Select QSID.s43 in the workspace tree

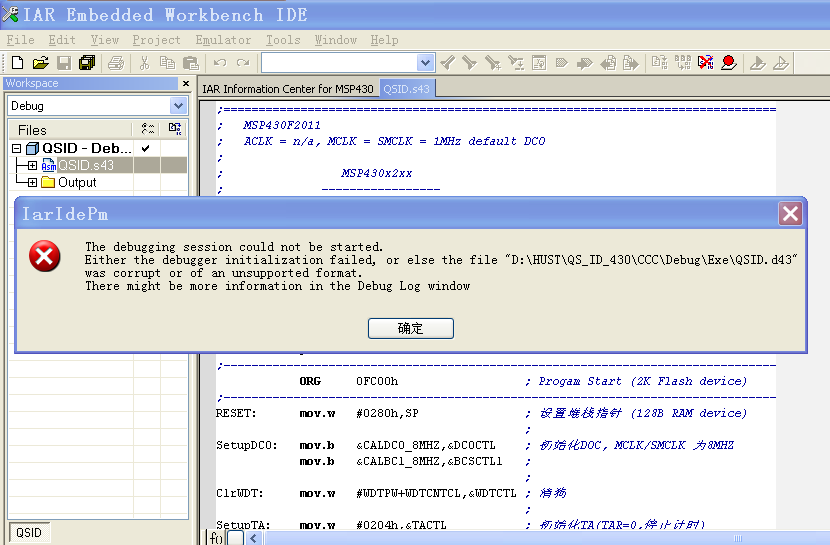pyautogui.click(x=86, y=165)
